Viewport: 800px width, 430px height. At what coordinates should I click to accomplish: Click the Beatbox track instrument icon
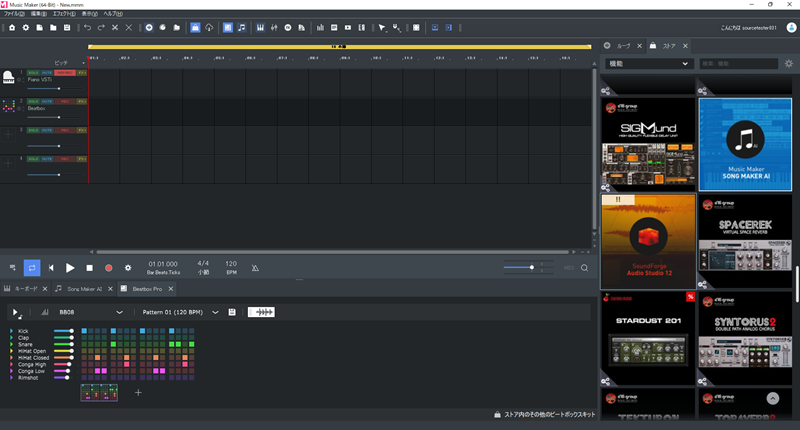(8, 106)
